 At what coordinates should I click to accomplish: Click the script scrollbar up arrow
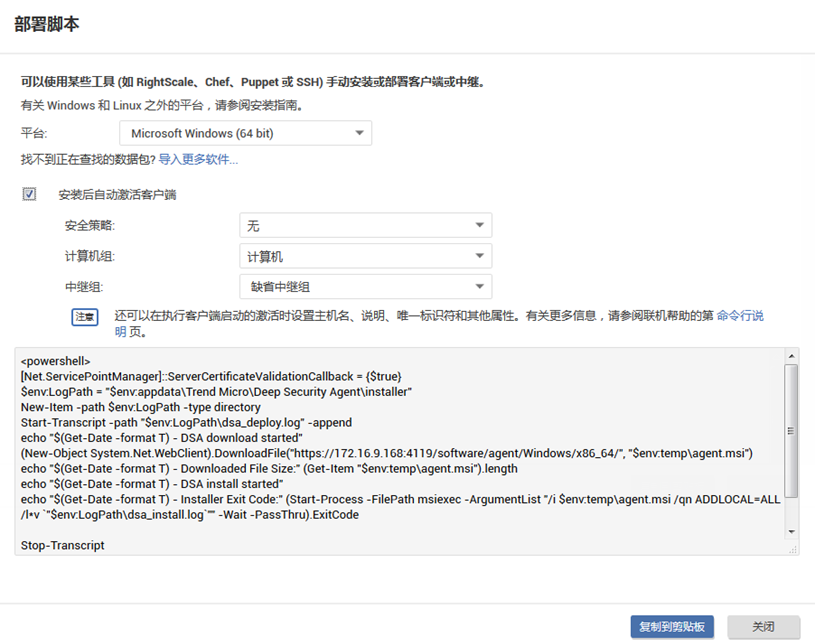pos(791,356)
